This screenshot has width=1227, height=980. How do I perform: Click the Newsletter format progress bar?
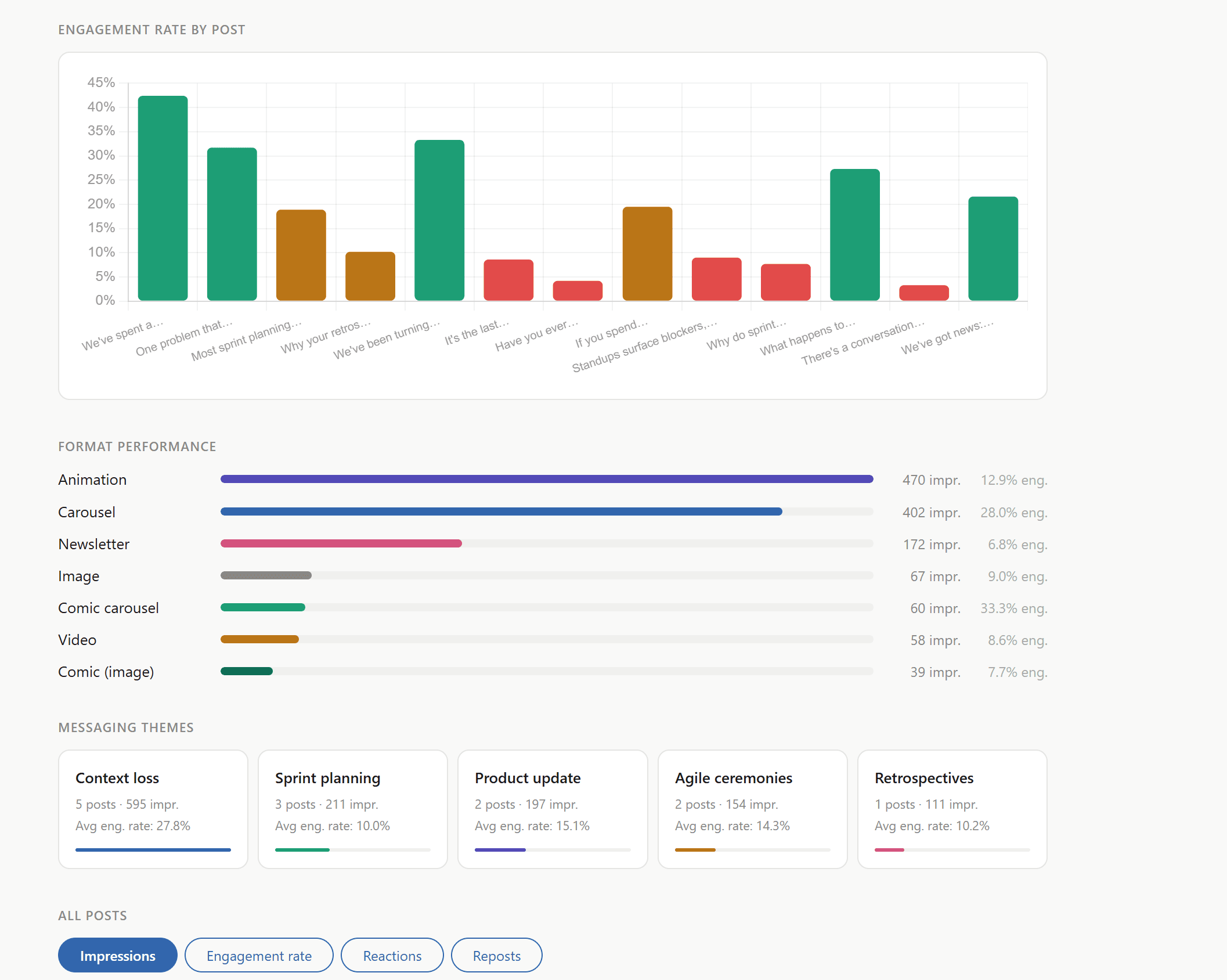(x=547, y=543)
